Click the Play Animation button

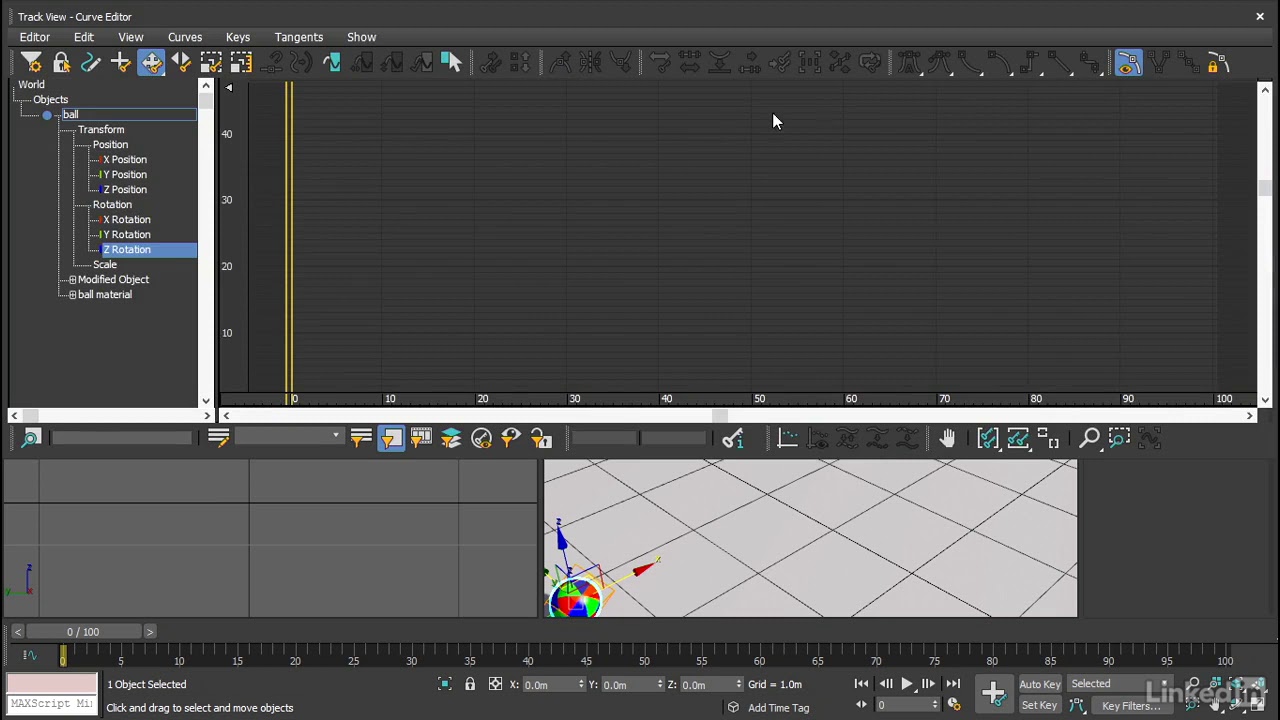click(907, 684)
